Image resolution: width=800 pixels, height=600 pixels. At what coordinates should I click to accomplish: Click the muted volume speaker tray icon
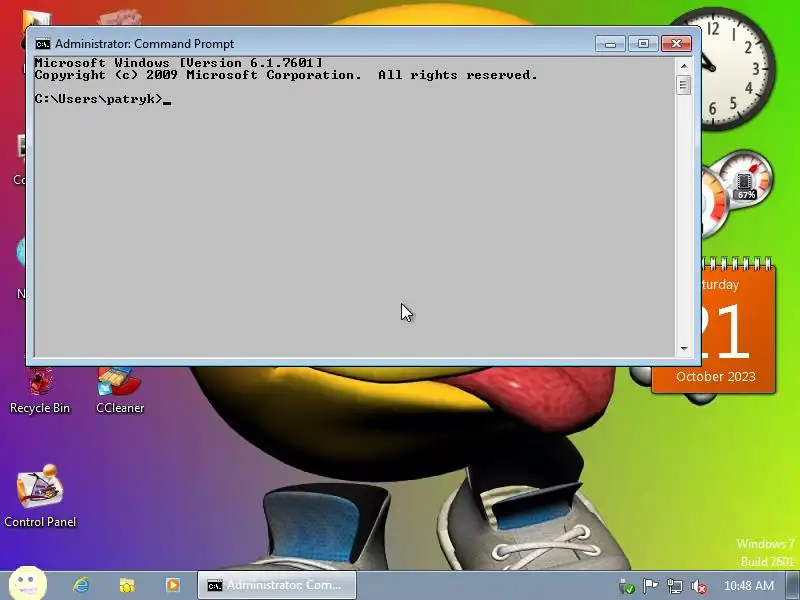tap(698, 587)
